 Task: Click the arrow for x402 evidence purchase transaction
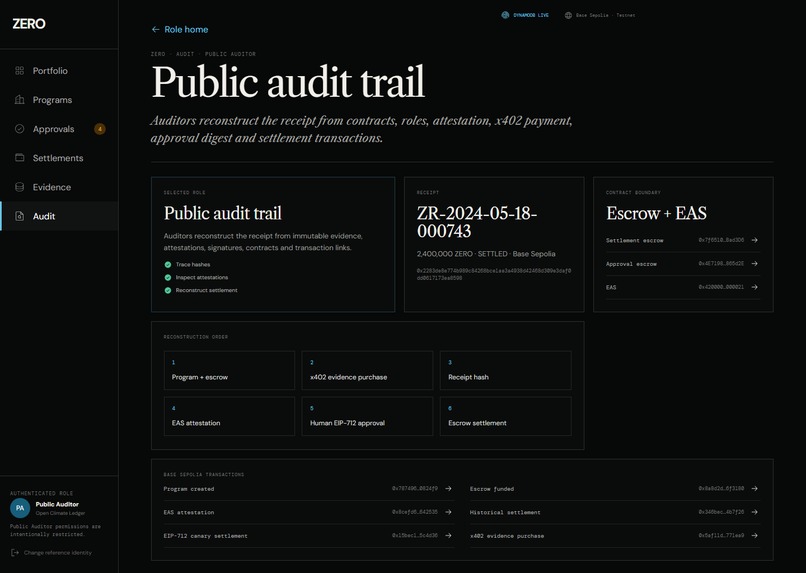click(x=754, y=535)
